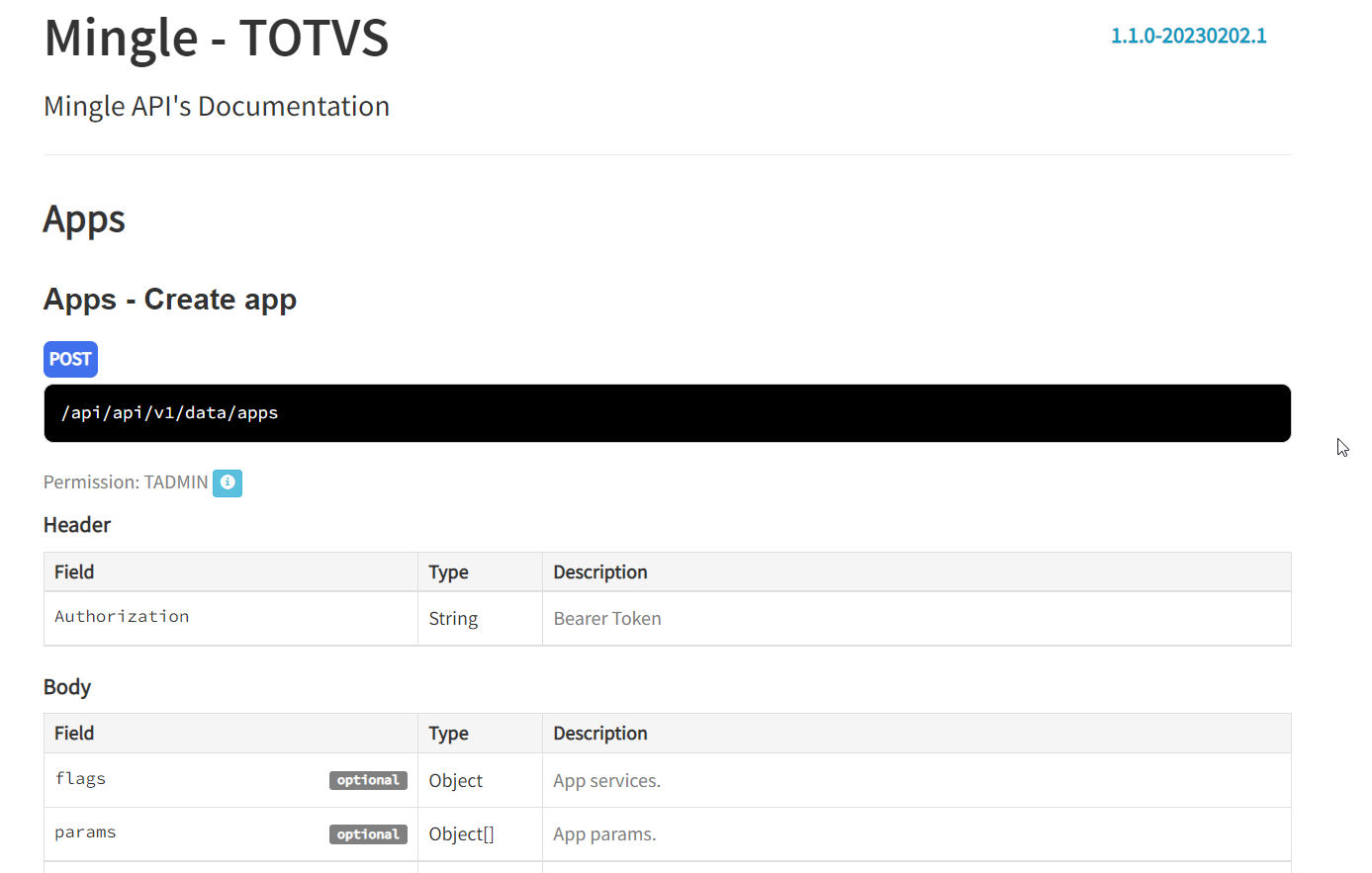Select the /api/api/v1/data/apps endpoint path

pos(170,413)
